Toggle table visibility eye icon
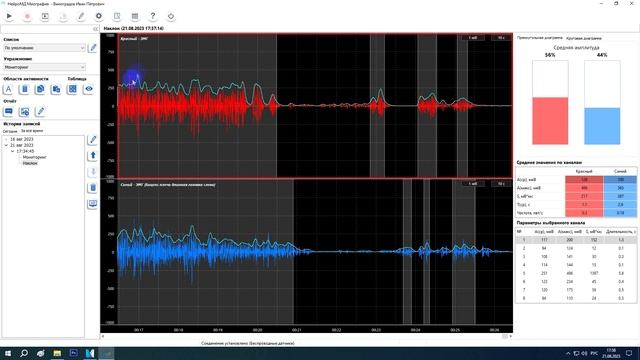Image resolution: width=640 pixels, height=360 pixels. click(x=89, y=89)
